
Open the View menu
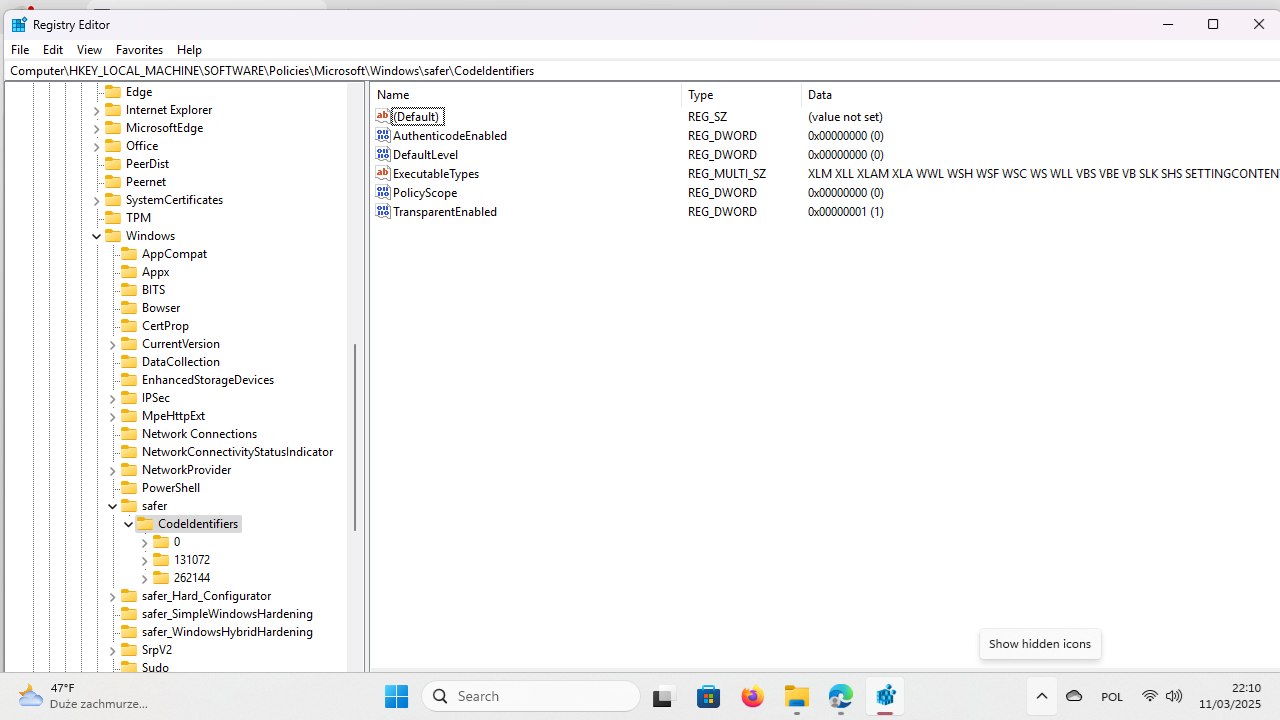89,49
